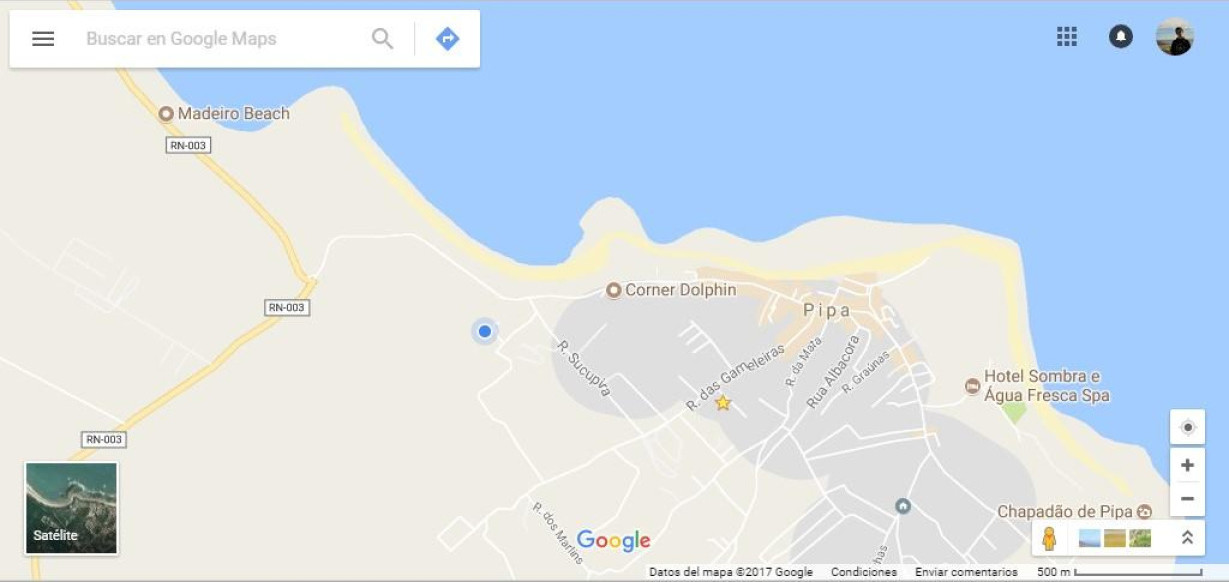Viewport: 1229px width, 582px height.
Task: Zoom in with plus button
Action: 1188,465
